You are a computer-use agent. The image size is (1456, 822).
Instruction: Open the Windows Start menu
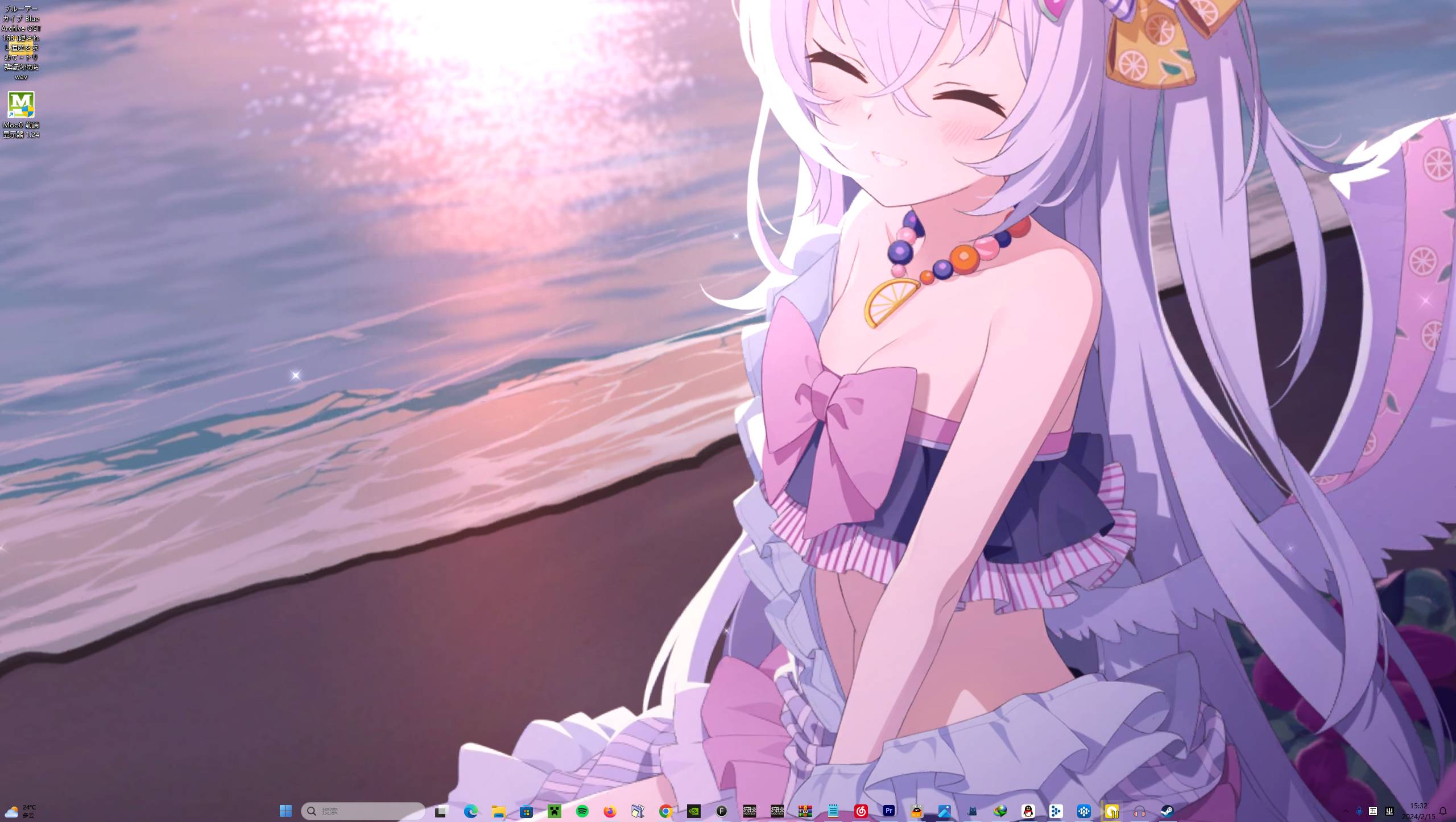click(x=286, y=811)
